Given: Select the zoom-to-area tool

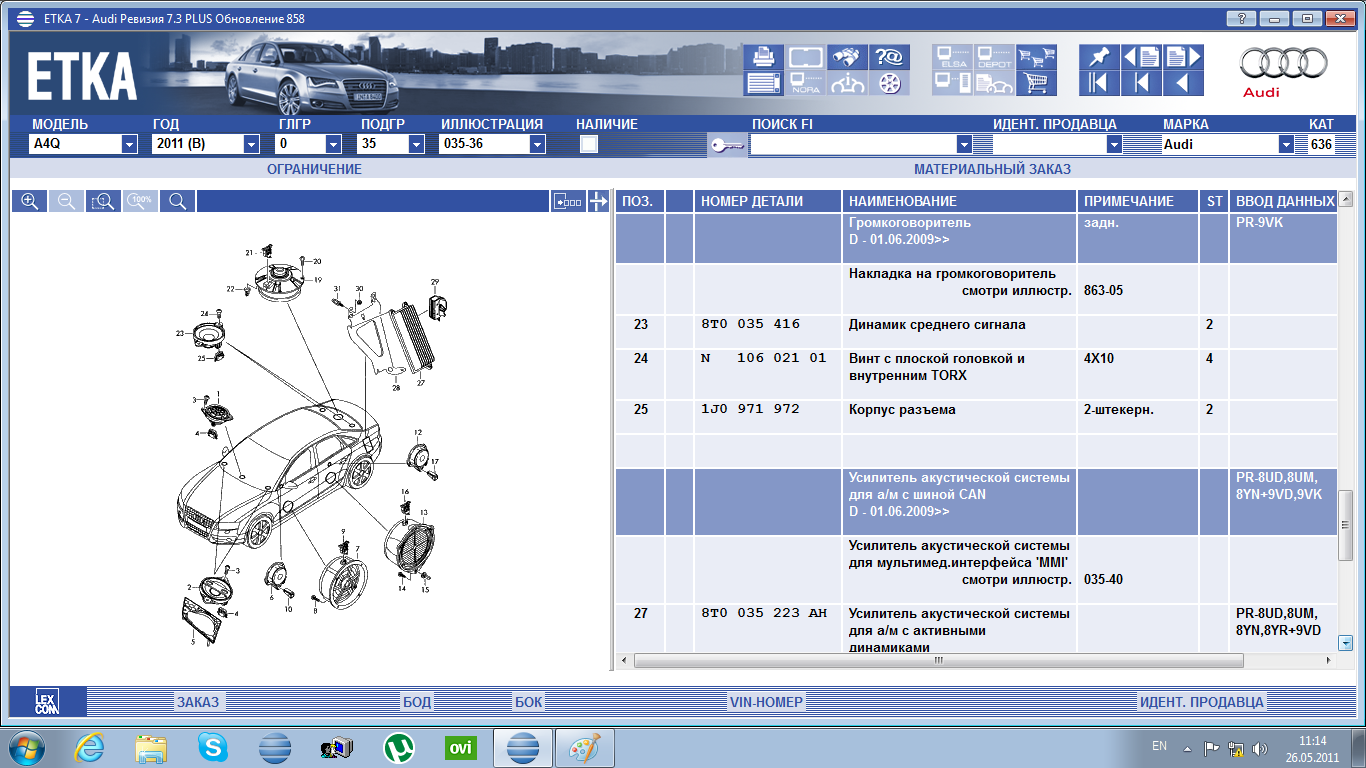Looking at the screenshot, I should tap(103, 201).
